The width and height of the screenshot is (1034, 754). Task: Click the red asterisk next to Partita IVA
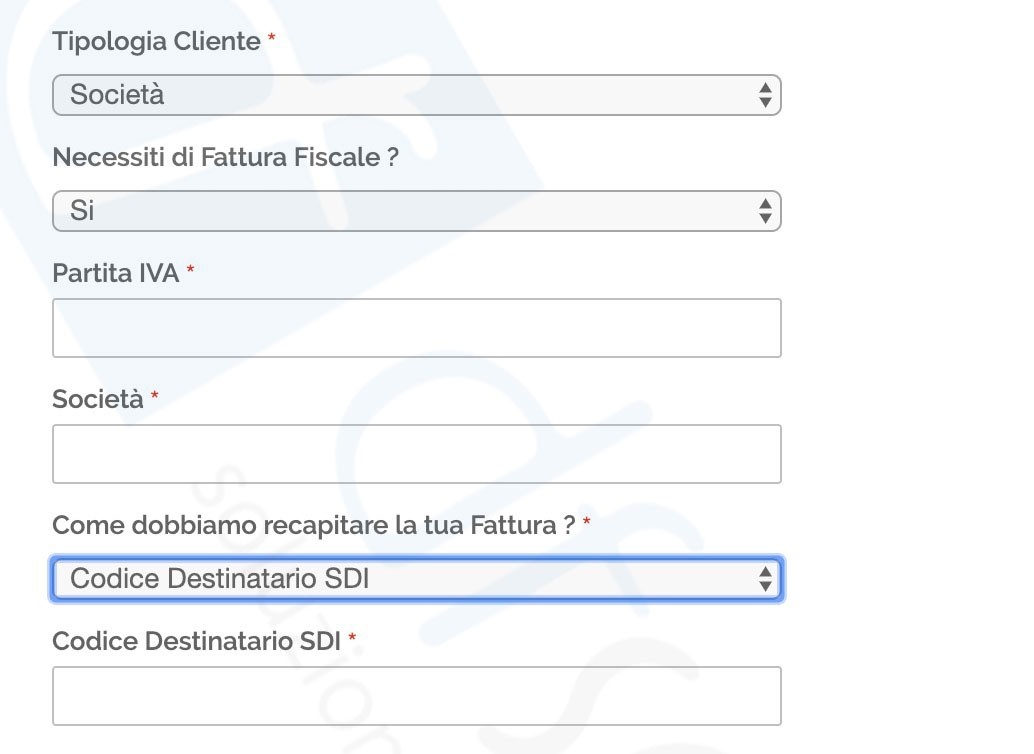click(x=190, y=269)
